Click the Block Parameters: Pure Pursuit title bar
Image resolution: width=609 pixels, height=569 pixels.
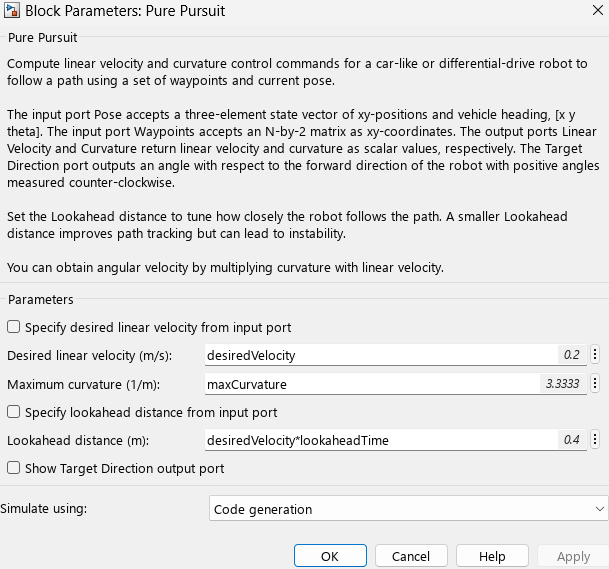click(300, 13)
